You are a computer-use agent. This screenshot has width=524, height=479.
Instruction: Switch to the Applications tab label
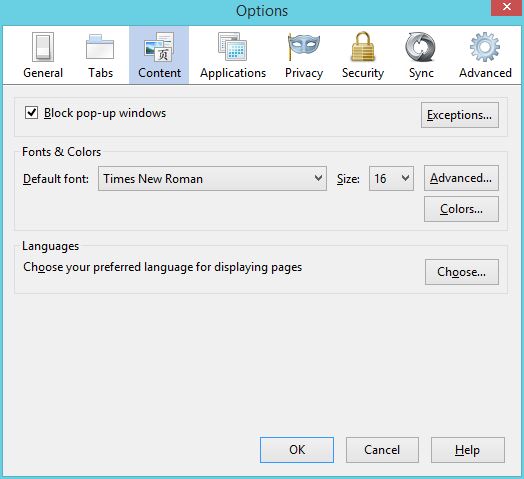pos(233,73)
